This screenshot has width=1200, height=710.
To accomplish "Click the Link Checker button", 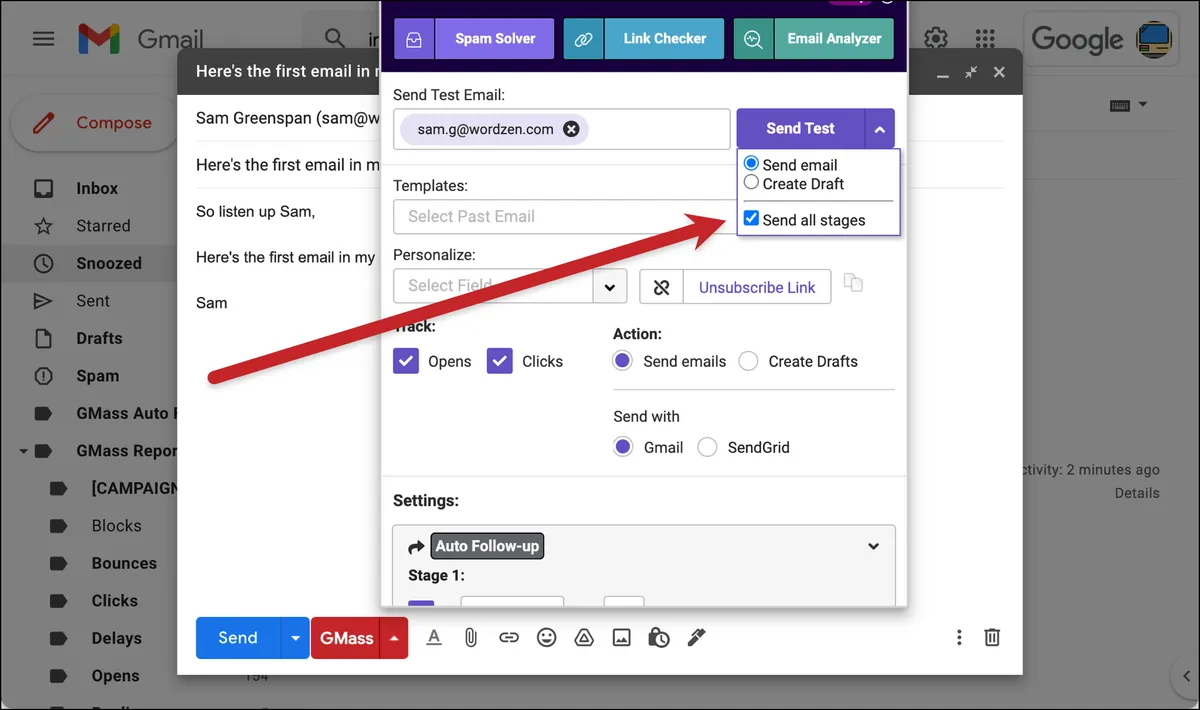I will (665, 39).
